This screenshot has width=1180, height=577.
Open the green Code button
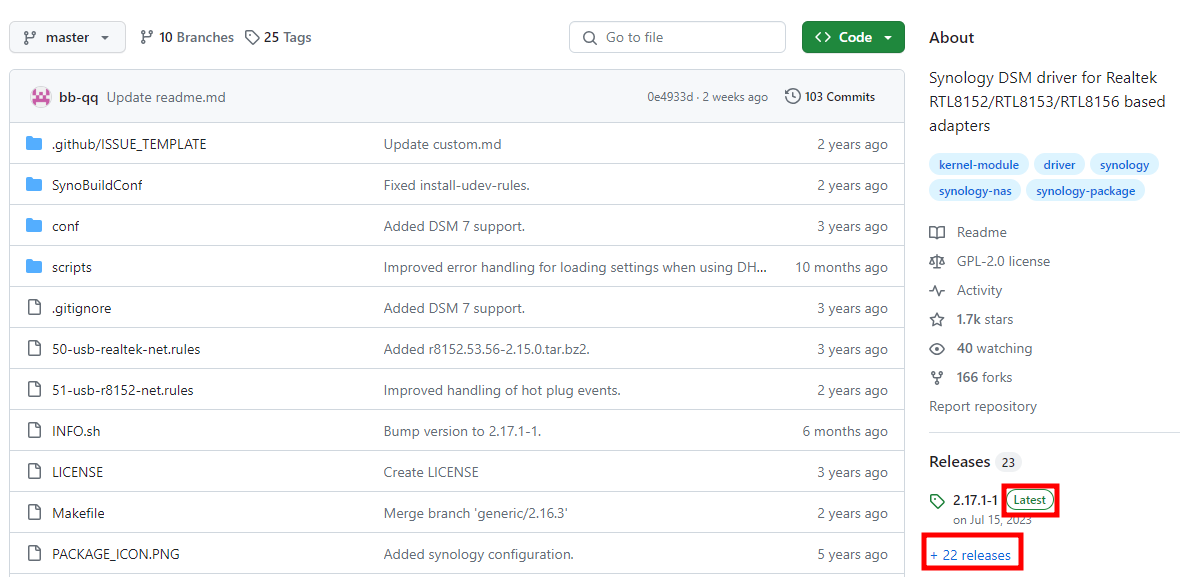[x=853, y=37]
